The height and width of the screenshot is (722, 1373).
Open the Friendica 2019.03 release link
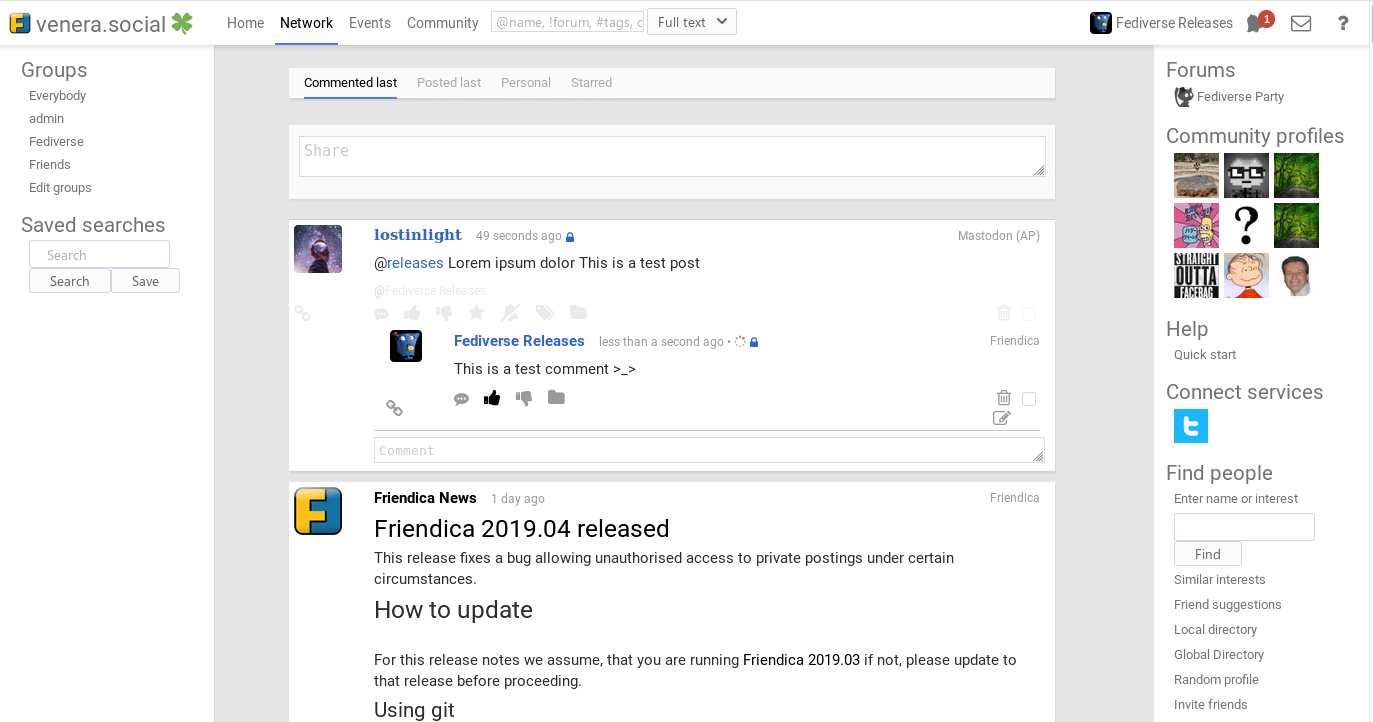point(801,660)
